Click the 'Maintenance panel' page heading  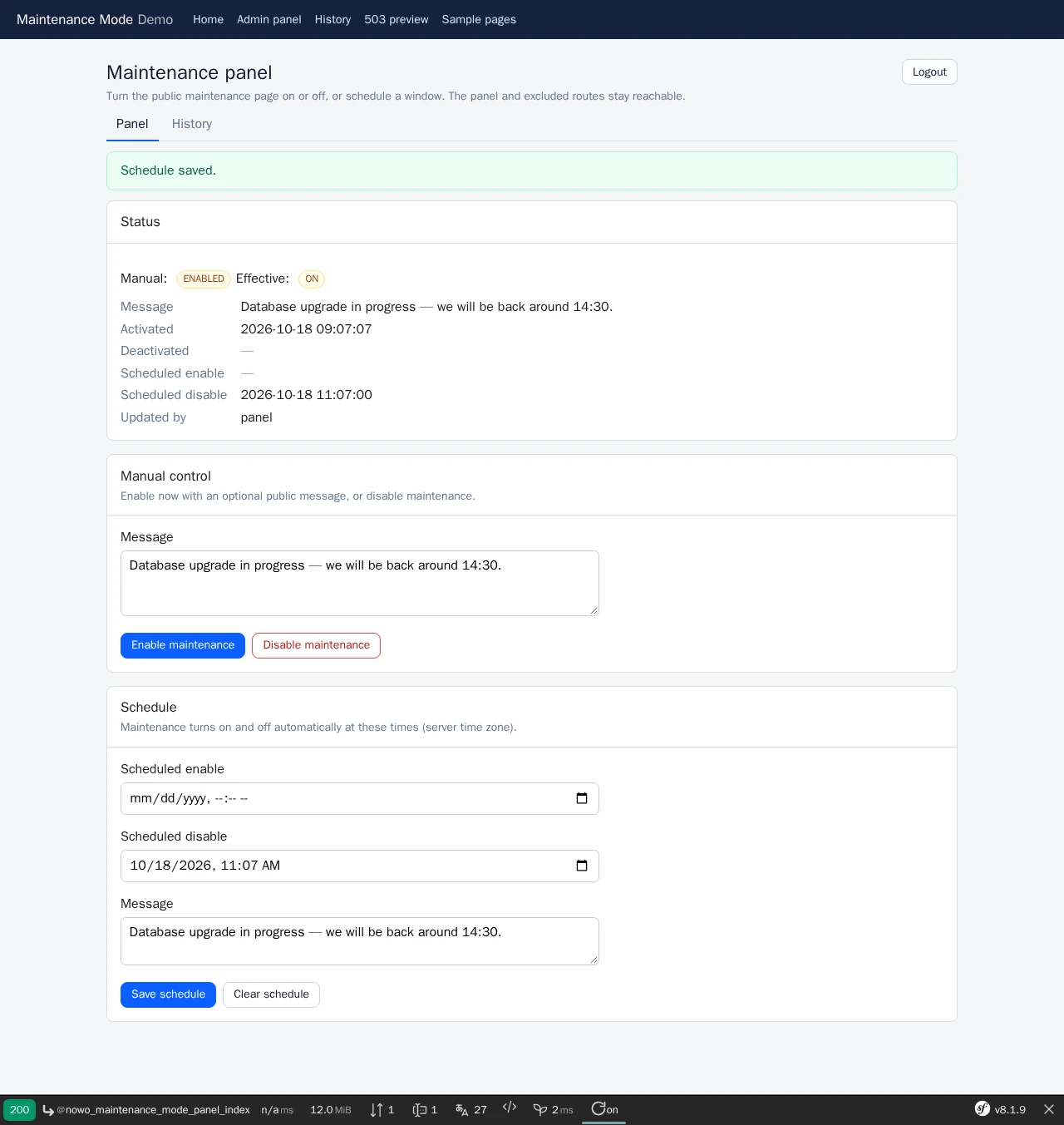pos(189,72)
